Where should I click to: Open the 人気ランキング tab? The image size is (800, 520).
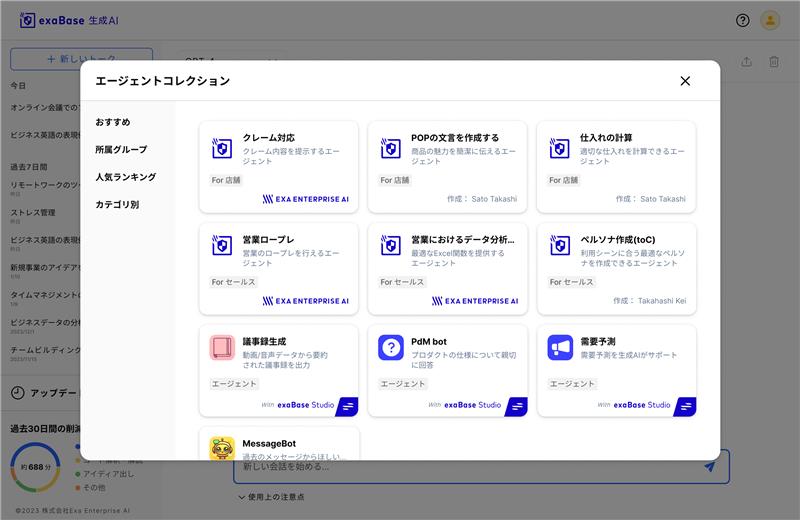point(126,177)
